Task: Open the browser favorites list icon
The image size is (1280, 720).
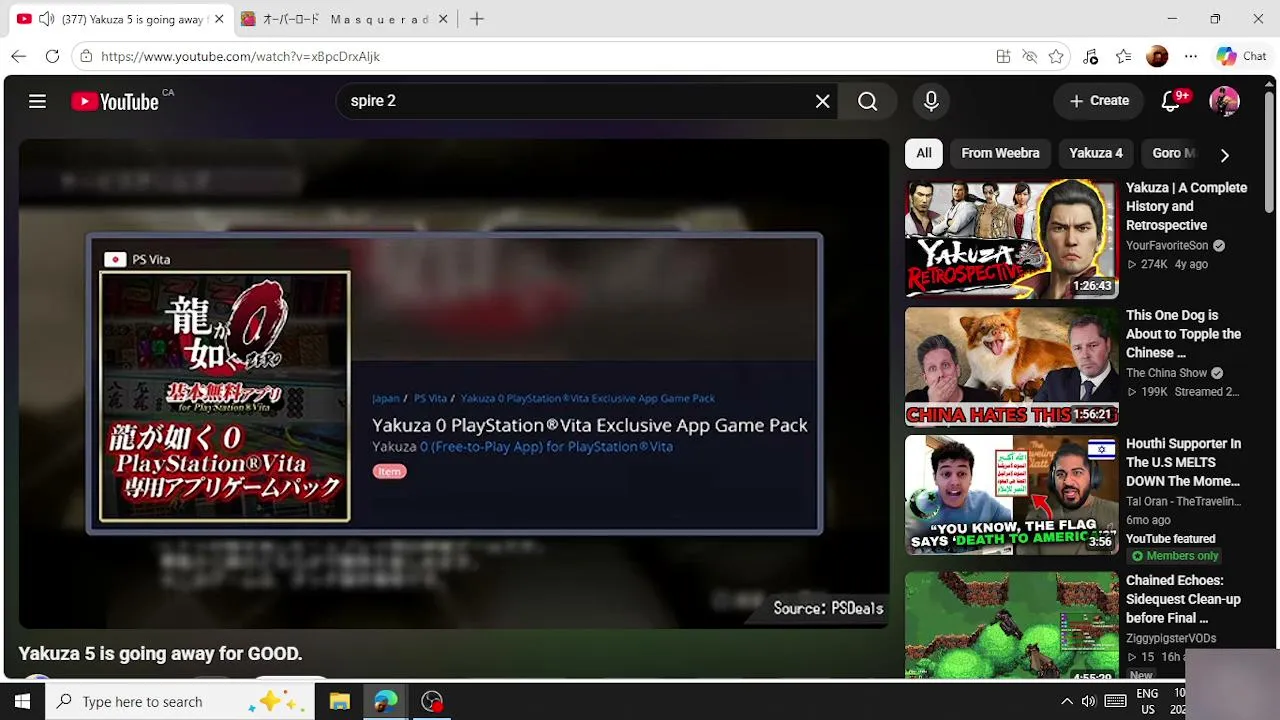Action: 1124,57
